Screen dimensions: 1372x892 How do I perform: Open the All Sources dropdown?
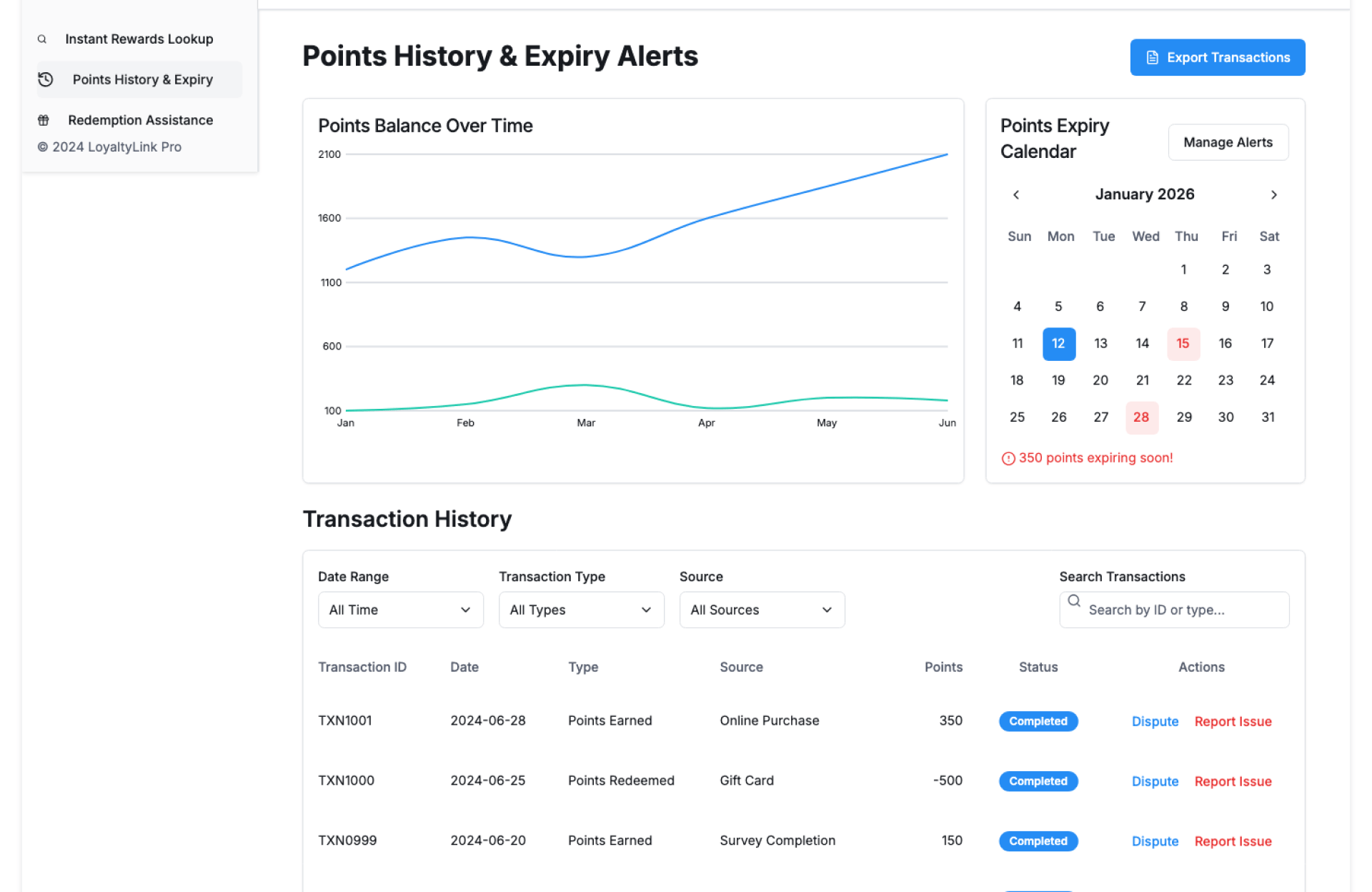click(761, 610)
